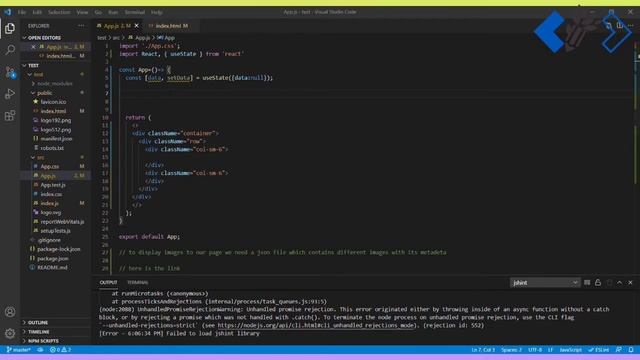Screen dimensions: 640x360
Task: Expand the Outline section
Action: click(38, 322)
